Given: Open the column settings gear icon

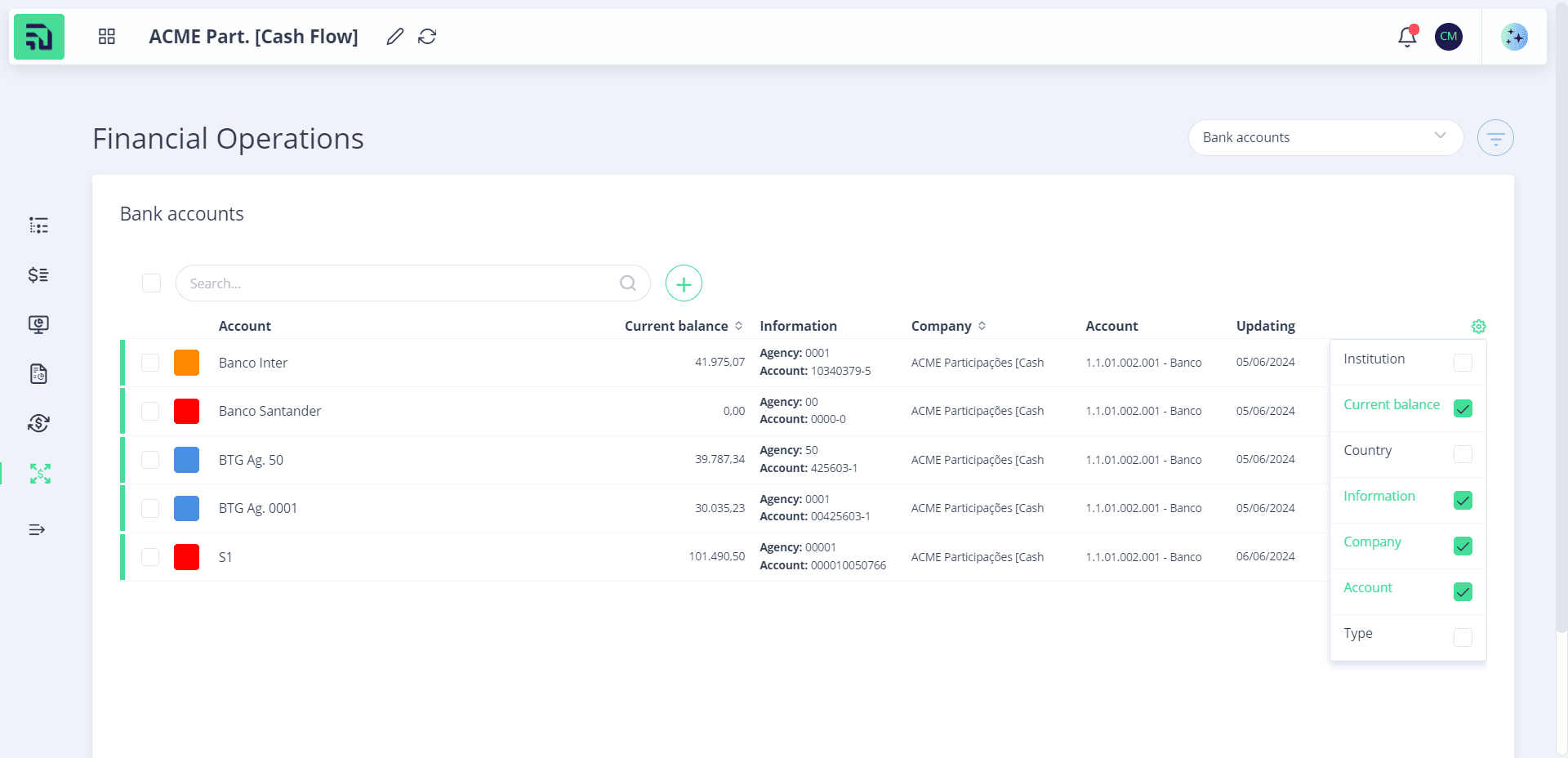Looking at the screenshot, I should point(1478,327).
